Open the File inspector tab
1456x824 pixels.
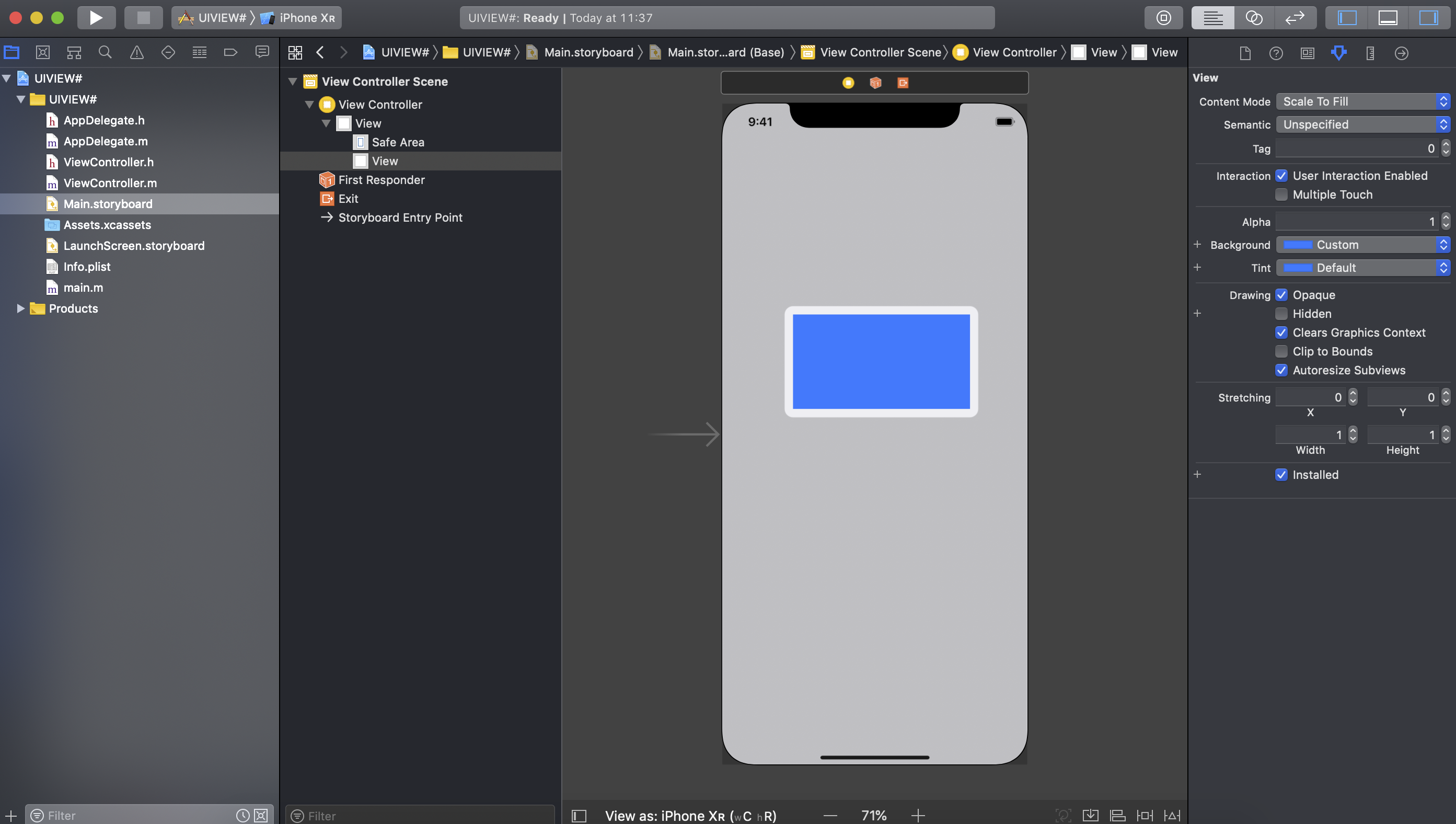[x=1245, y=53]
